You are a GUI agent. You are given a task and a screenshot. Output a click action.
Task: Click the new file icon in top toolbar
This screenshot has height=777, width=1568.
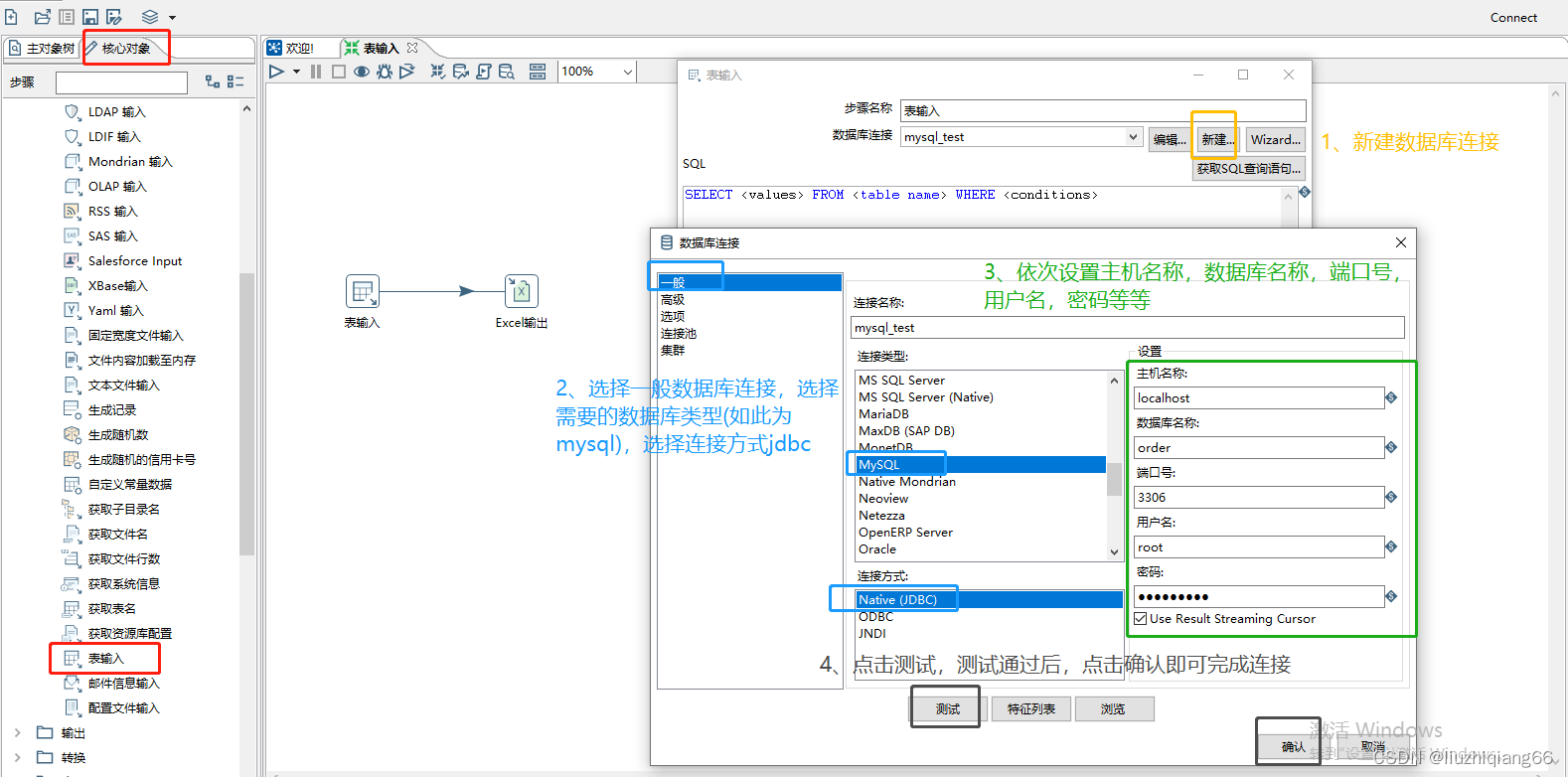(x=11, y=17)
